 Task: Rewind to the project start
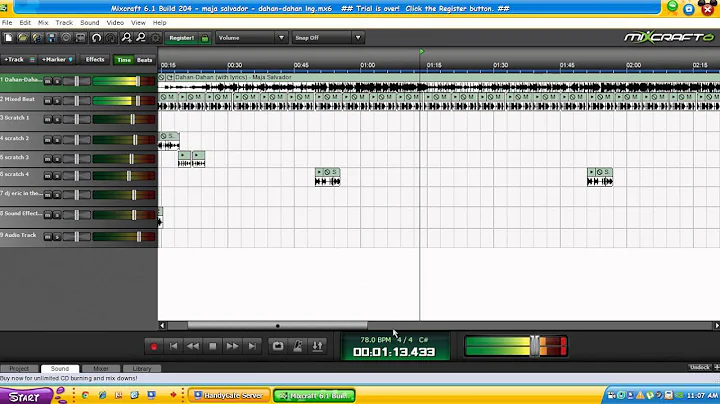point(173,347)
